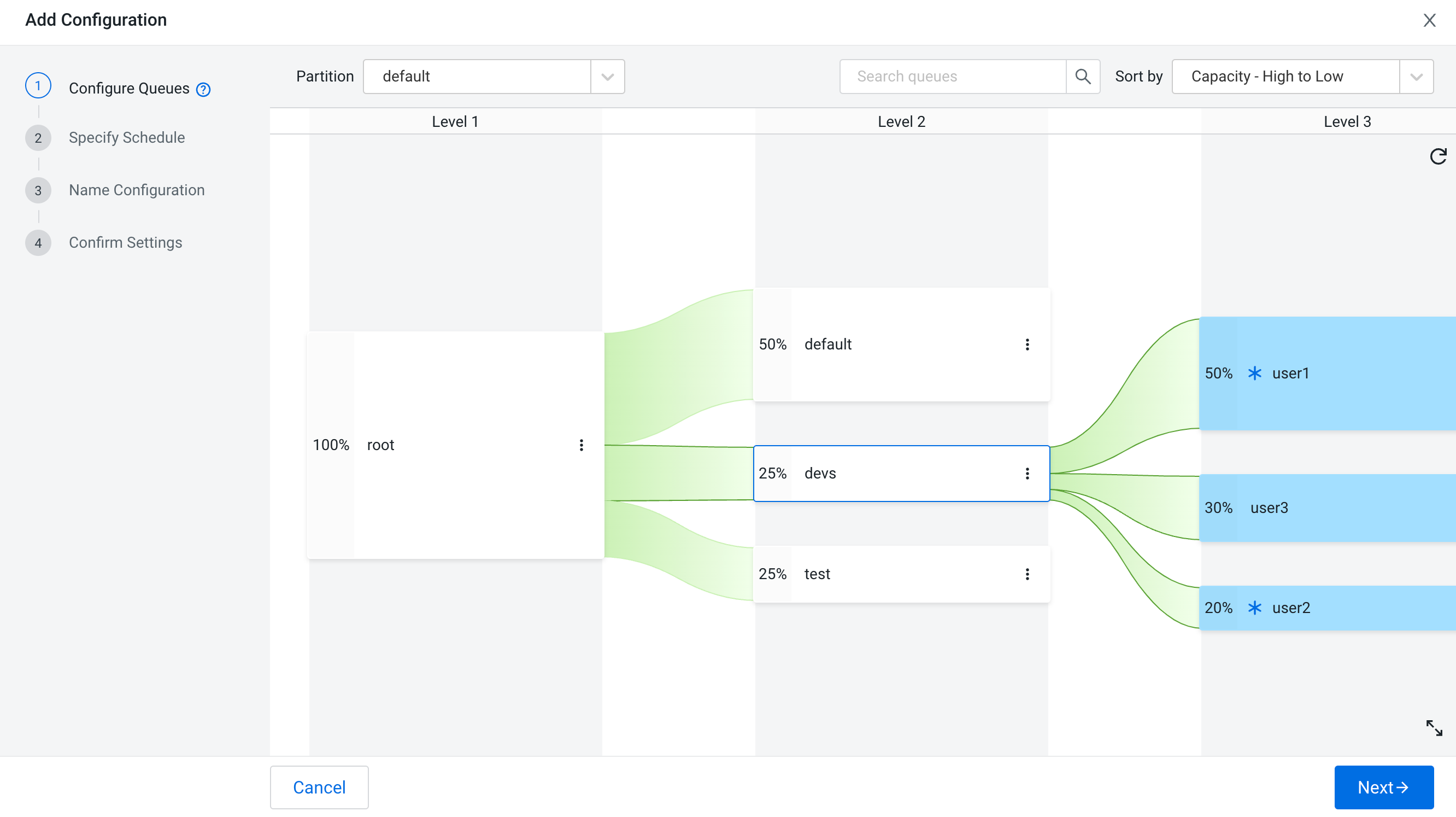Image resolution: width=1456 pixels, height=817 pixels.
Task: Click the asterisk icon beside user2
Action: pyautogui.click(x=1255, y=608)
